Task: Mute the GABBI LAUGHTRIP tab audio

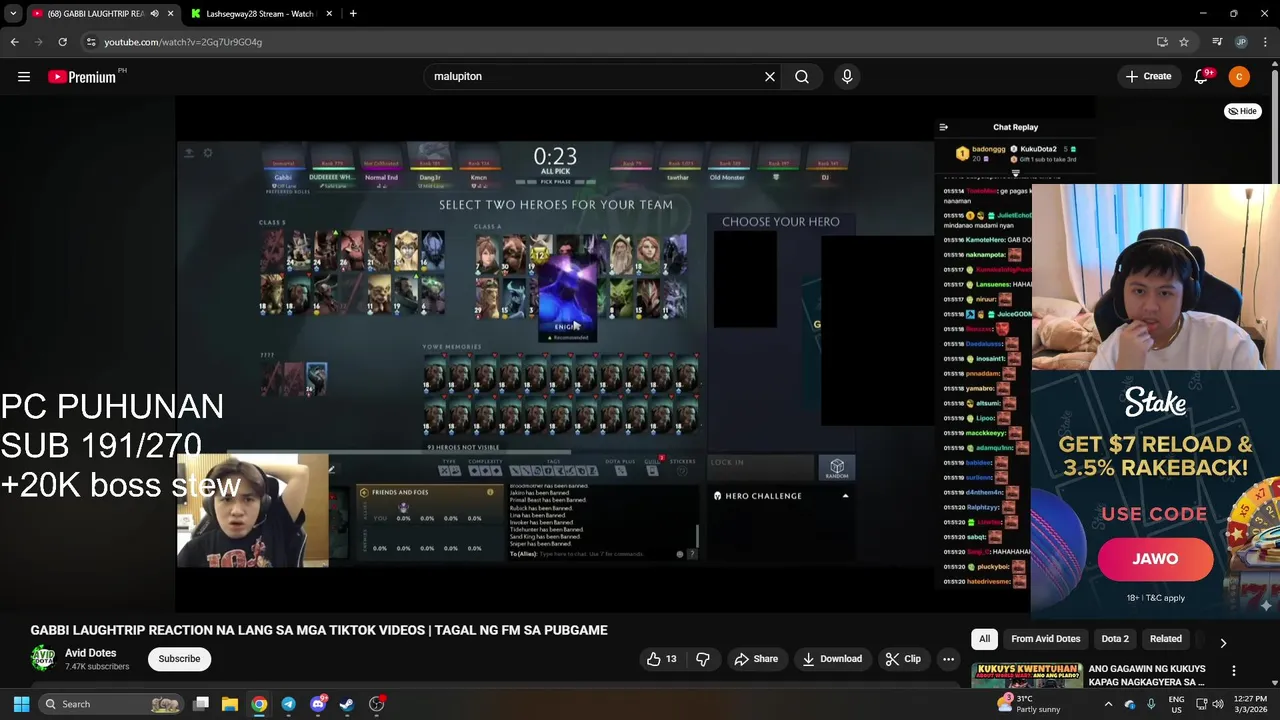Action: [x=155, y=14]
